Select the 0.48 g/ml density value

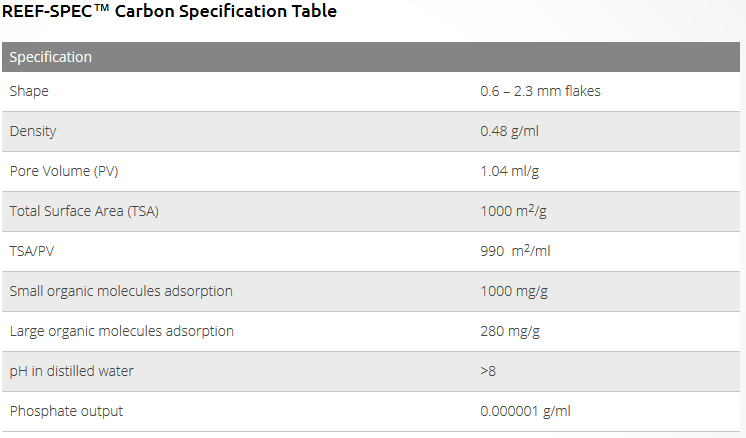(x=512, y=131)
